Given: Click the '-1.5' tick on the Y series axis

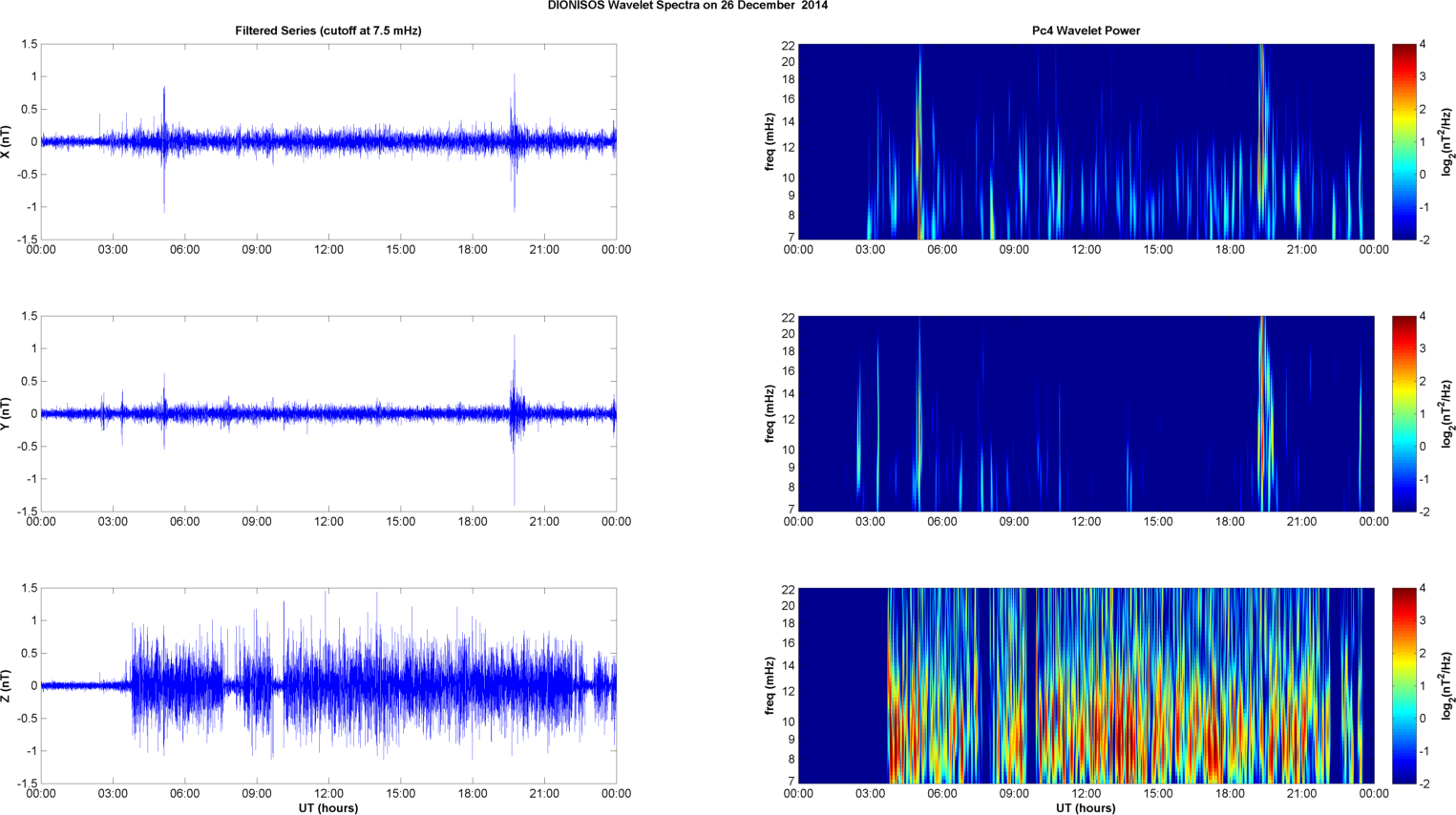Looking at the screenshot, I should pos(27,512).
